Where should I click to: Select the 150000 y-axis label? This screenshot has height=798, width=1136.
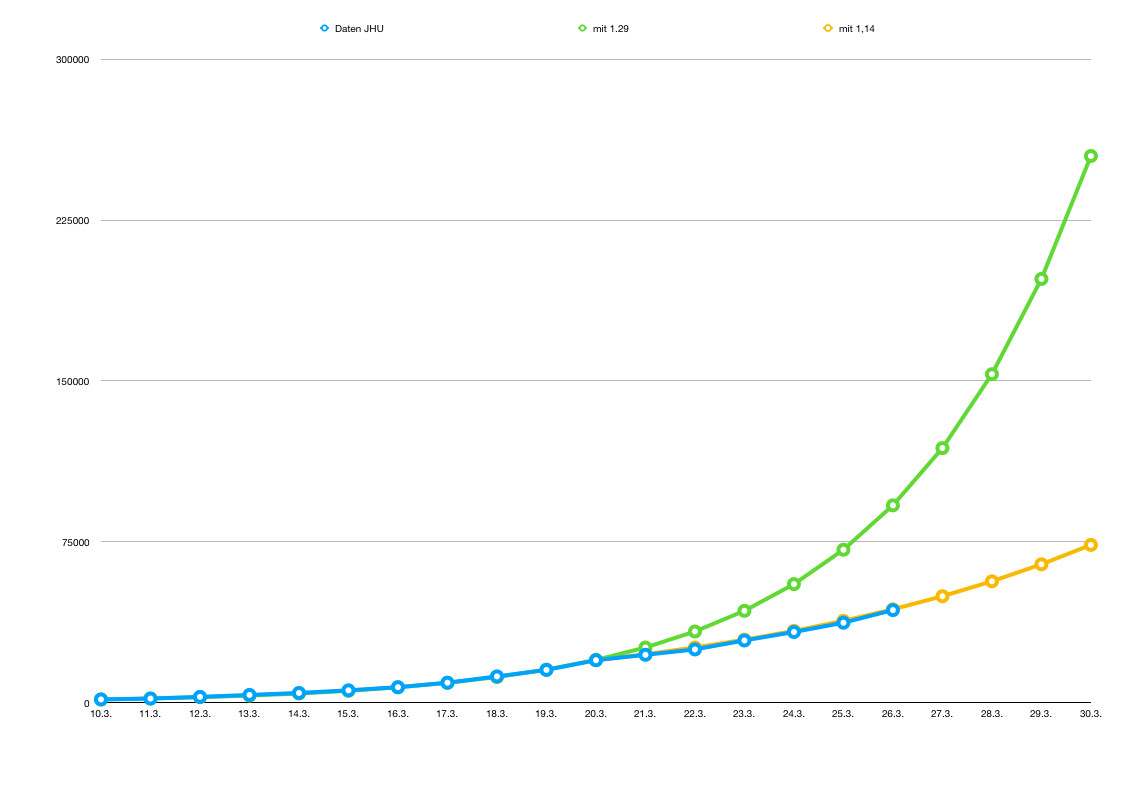[x=73, y=381]
